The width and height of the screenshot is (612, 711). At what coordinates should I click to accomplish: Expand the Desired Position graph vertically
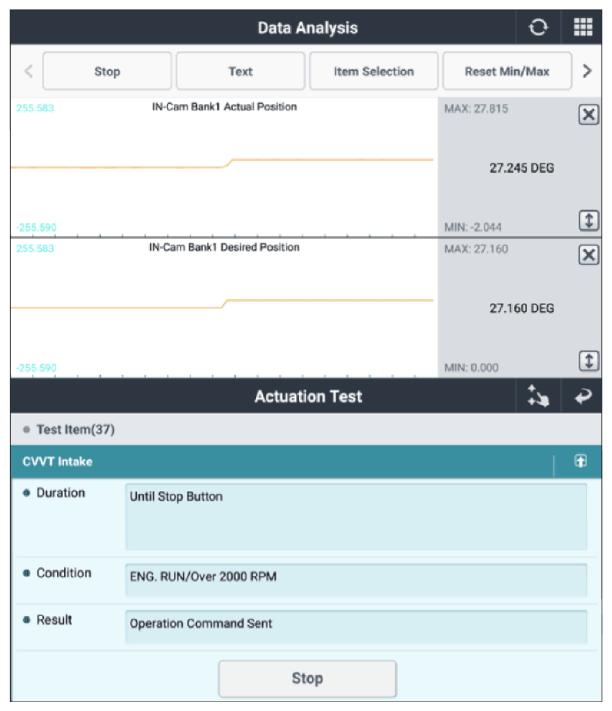click(x=588, y=361)
